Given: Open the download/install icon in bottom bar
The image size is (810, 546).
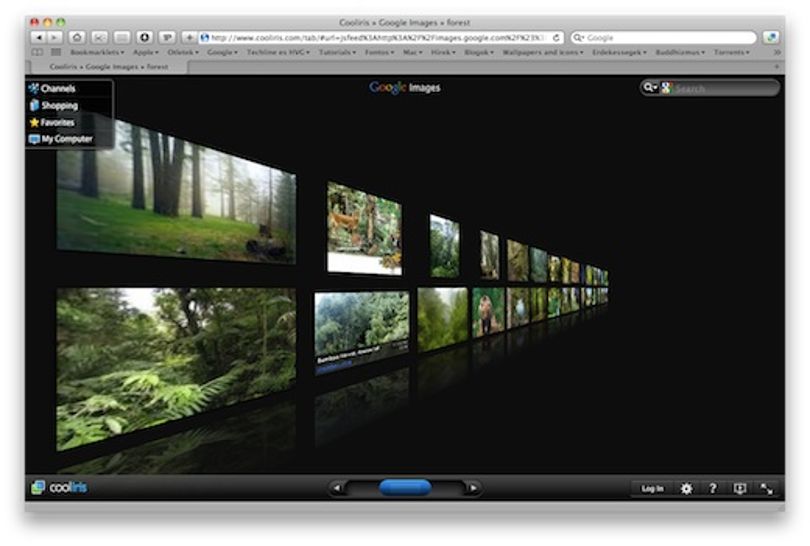Looking at the screenshot, I should (x=740, y=488).
